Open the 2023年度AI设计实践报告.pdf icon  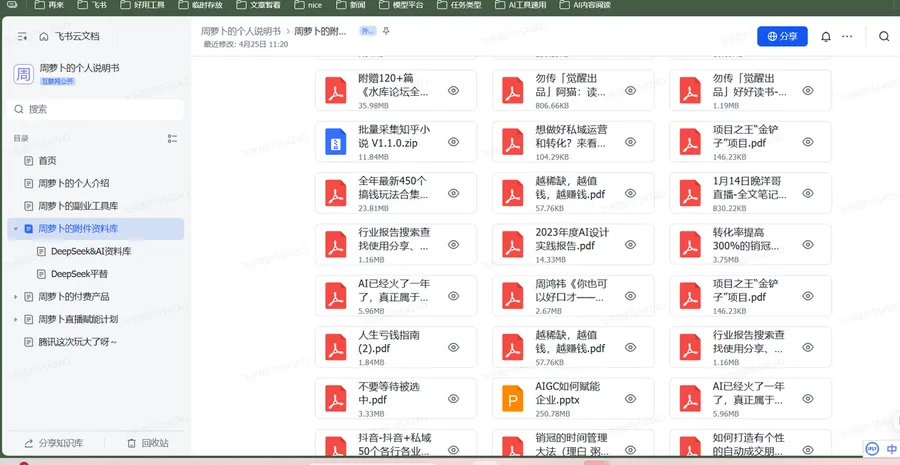click(x=513, y=244)
